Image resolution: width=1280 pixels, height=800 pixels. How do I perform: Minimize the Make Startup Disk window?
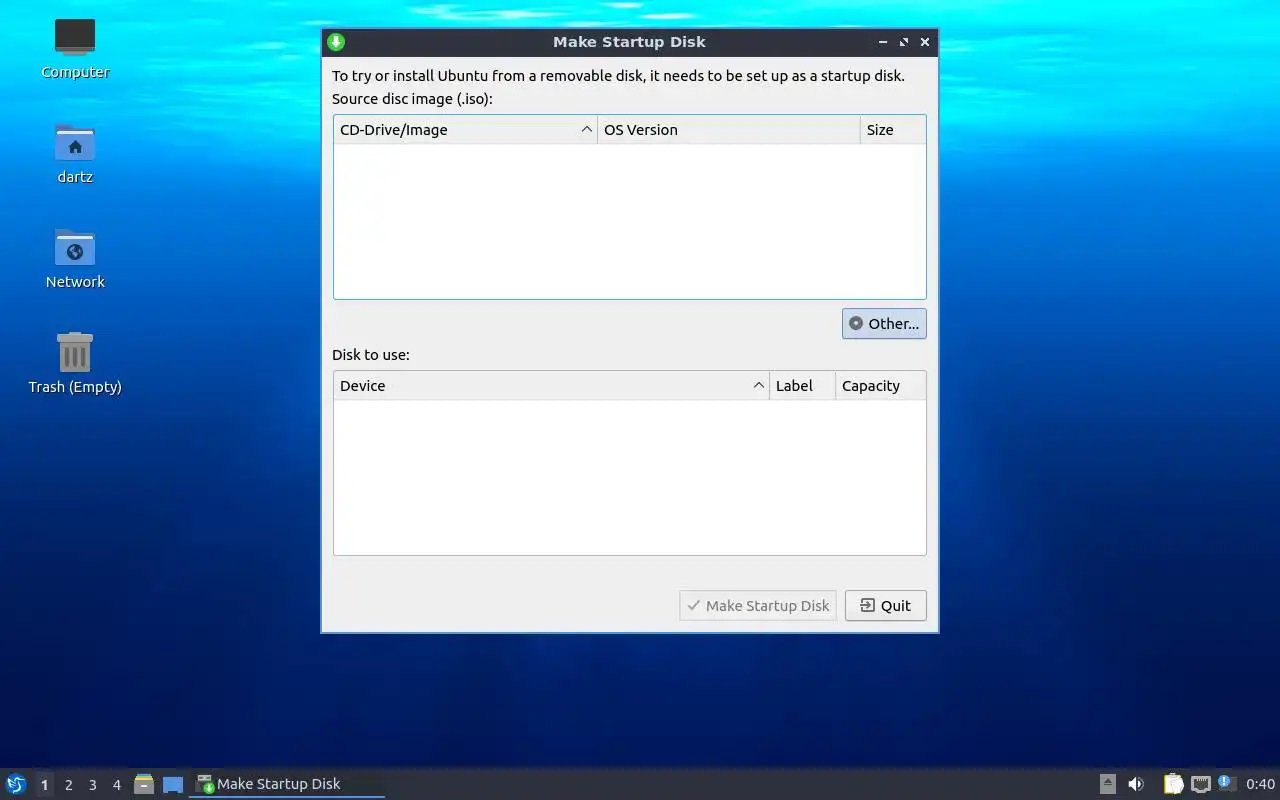click(883, 42)
